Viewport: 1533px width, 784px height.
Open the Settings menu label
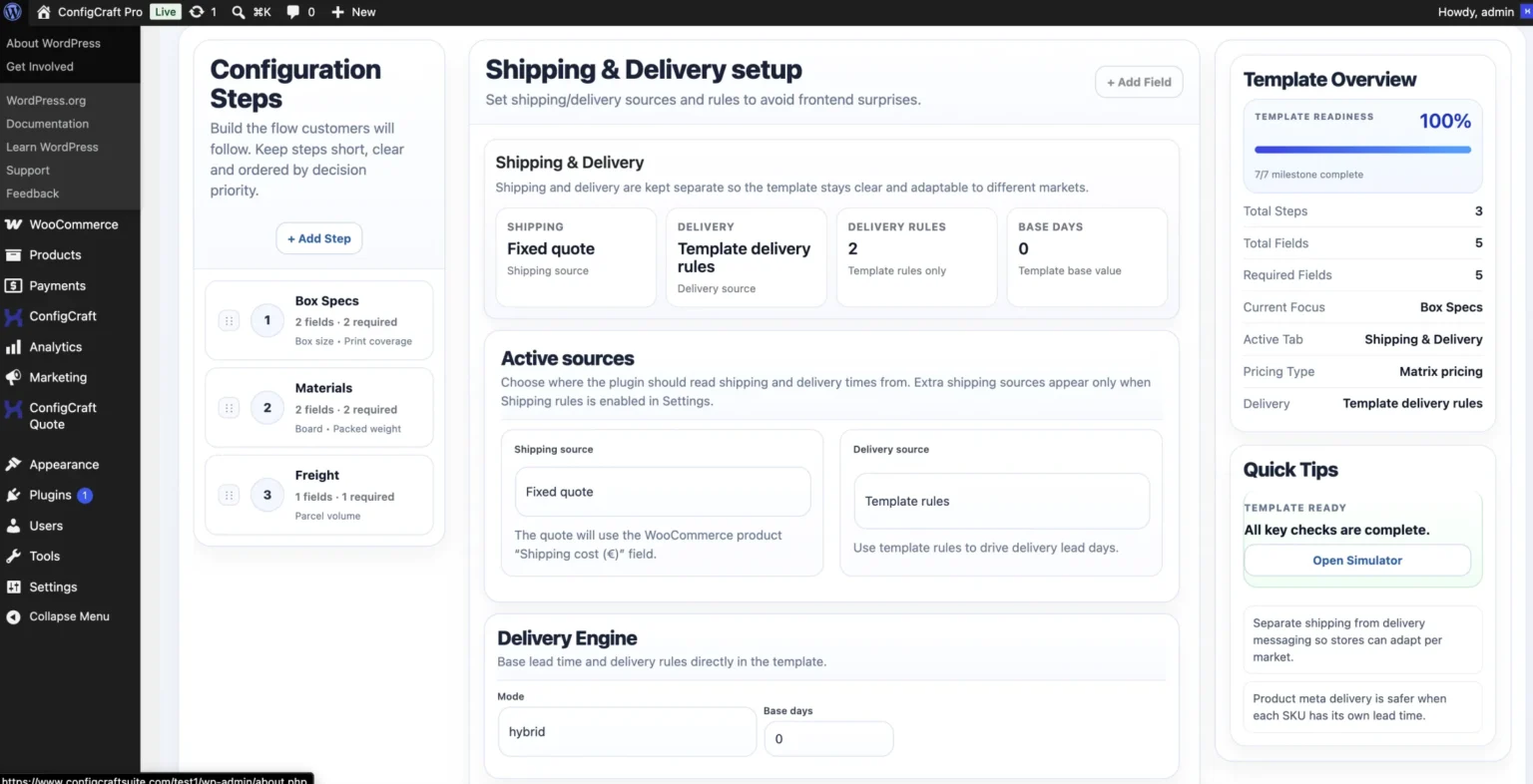tap(53, 588)
